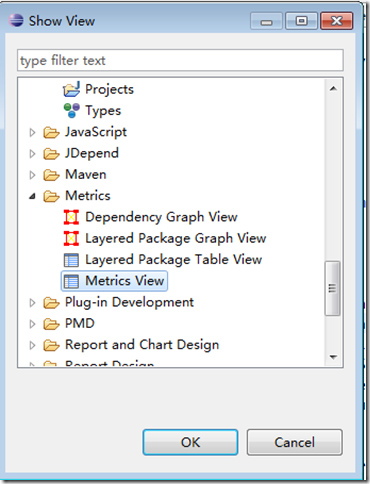
Task: Click the Metrics View table icon
Action: (71, 281)
